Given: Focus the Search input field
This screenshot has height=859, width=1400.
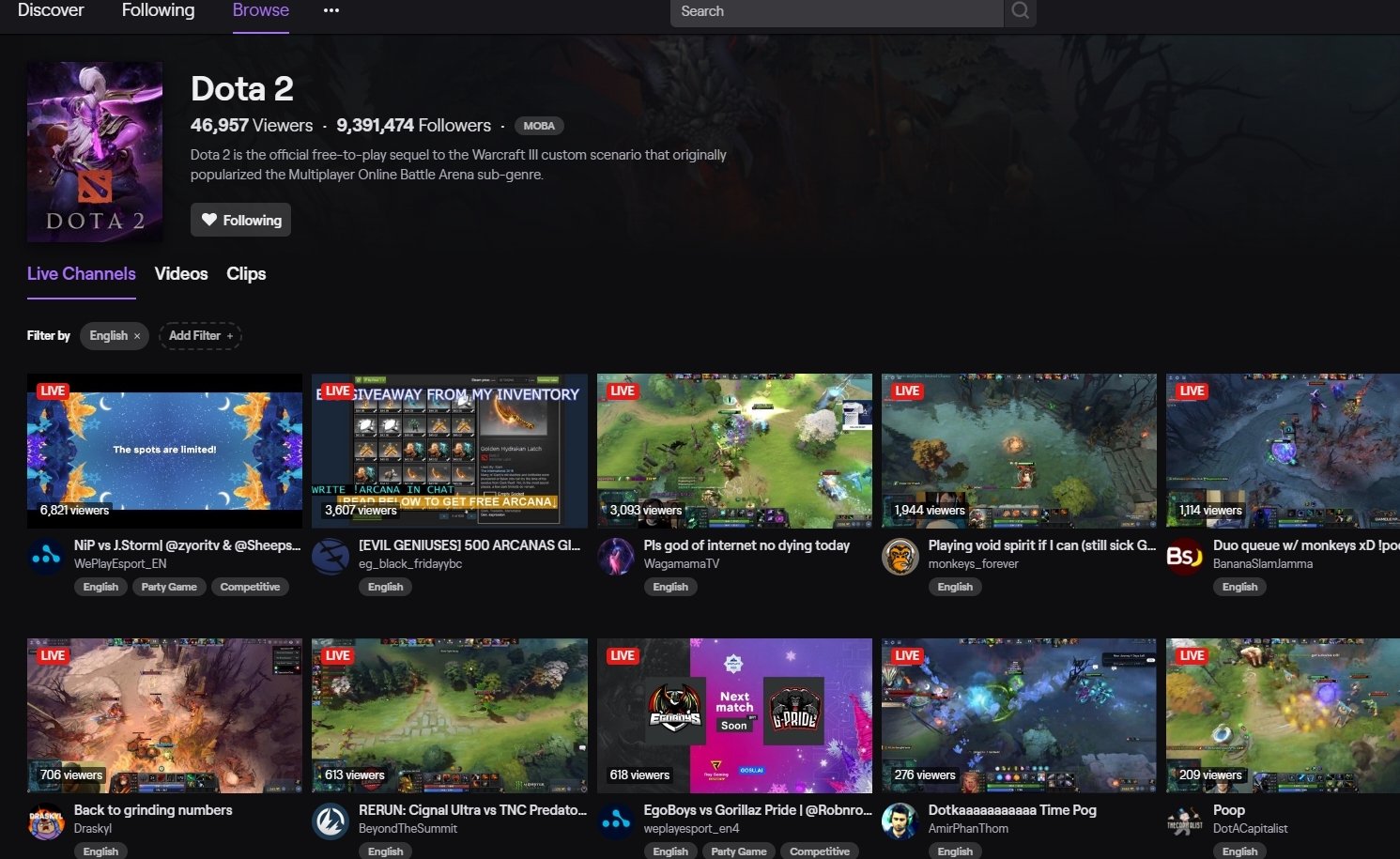Looking at the screenshot, I should [x=836, y=11].
